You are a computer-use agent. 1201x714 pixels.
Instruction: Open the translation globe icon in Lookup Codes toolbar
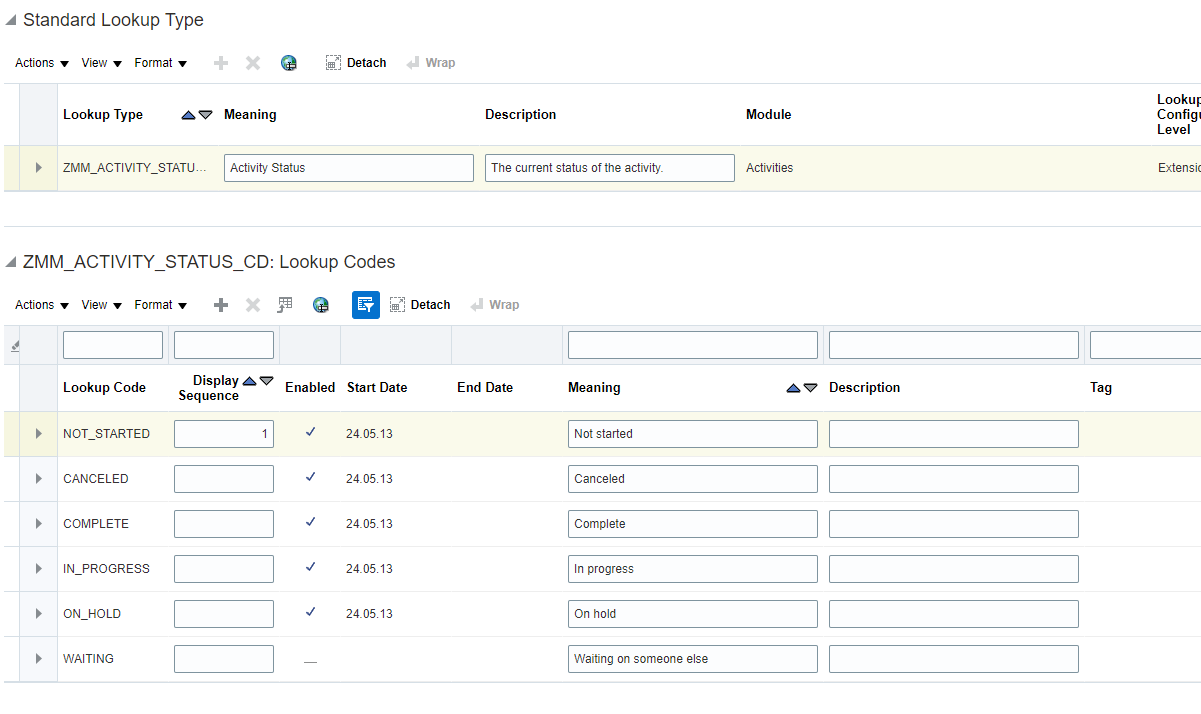[x=321, y=305]
